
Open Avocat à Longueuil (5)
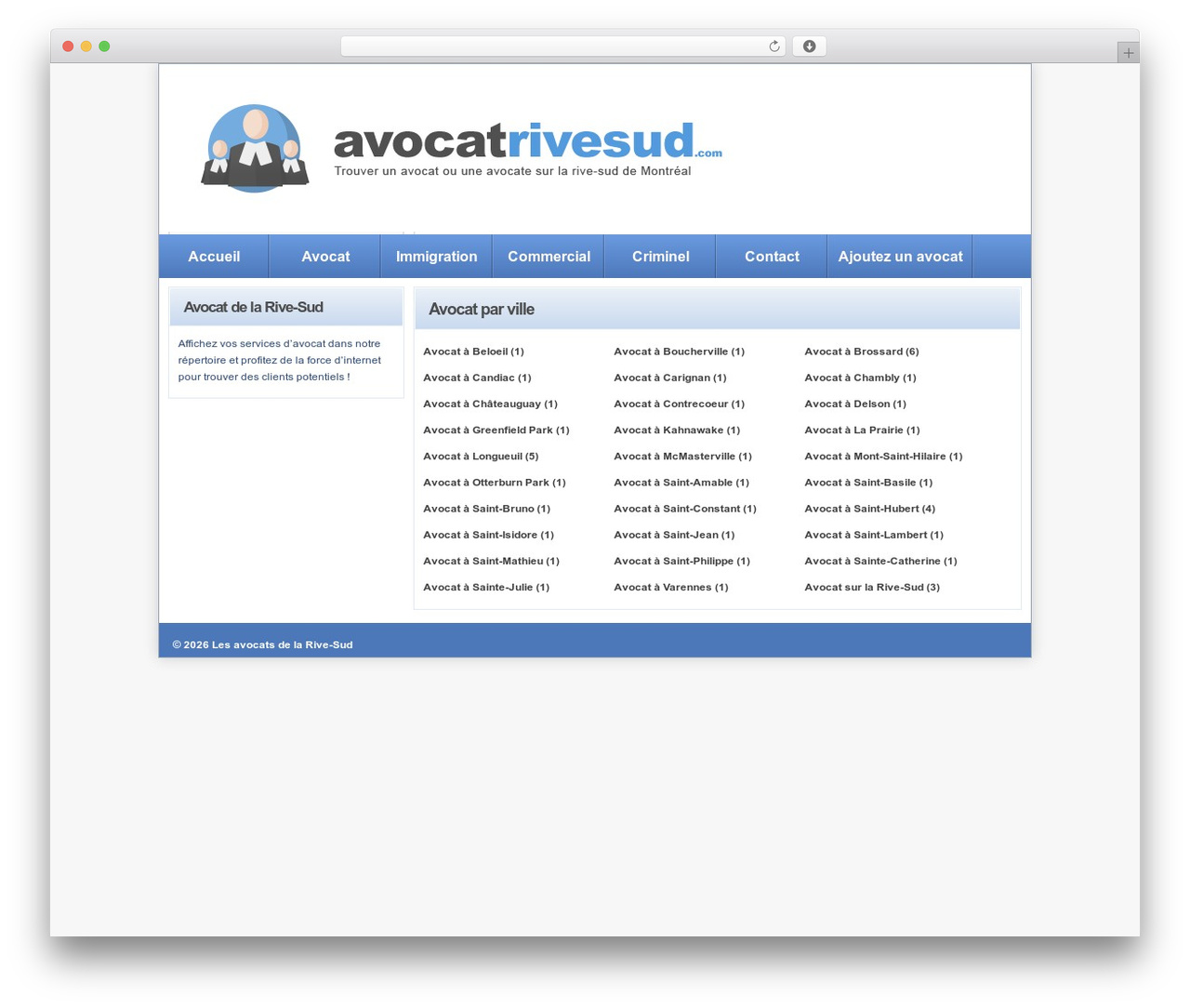pyautogui.click(x=481, y=456)
